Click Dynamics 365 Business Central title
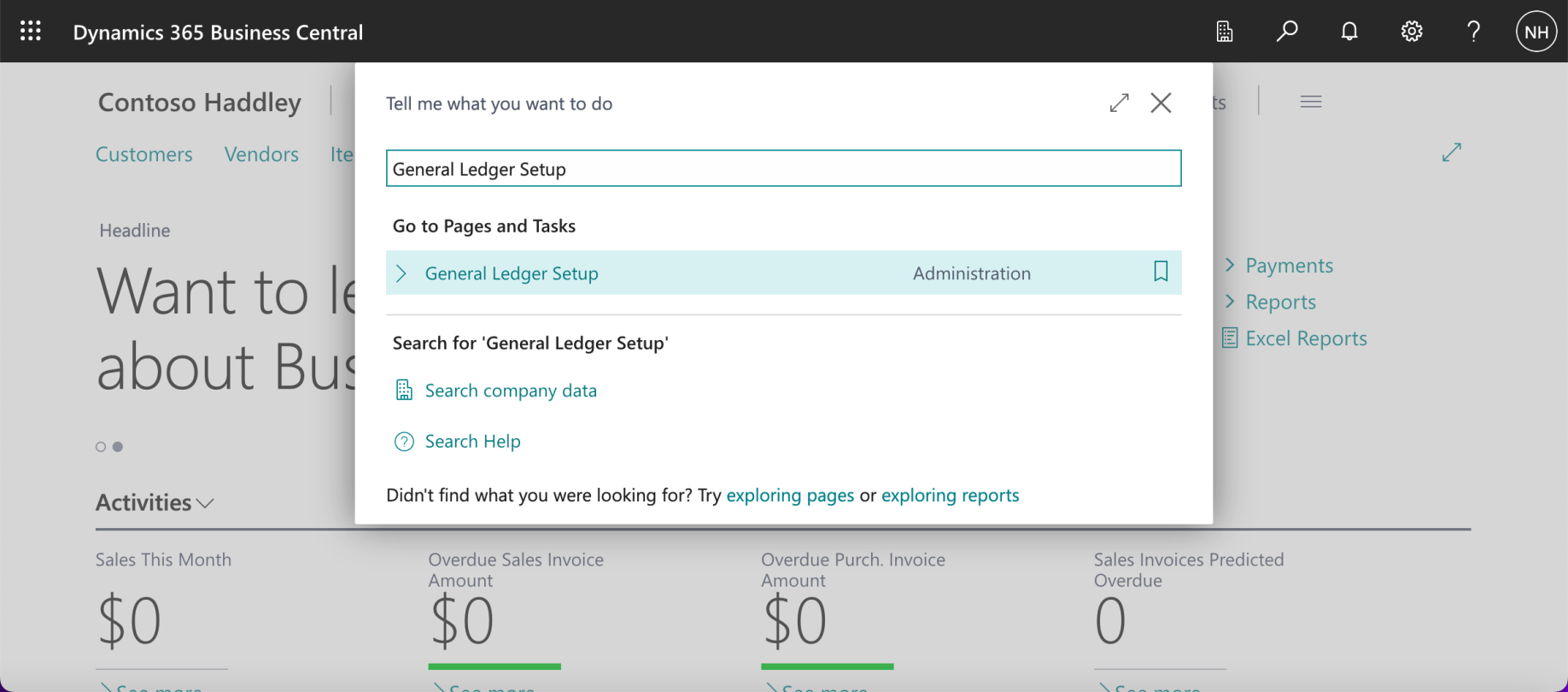 pos(218,32)
